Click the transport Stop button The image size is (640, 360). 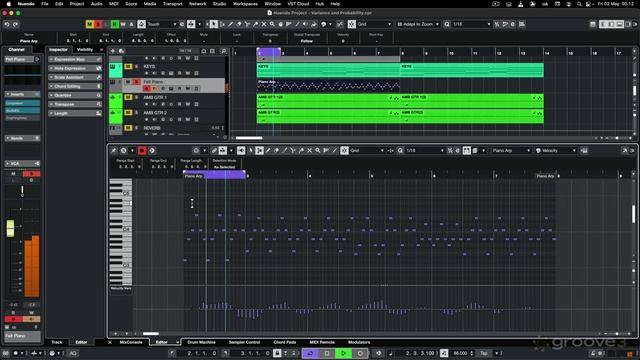coord(327,353)
